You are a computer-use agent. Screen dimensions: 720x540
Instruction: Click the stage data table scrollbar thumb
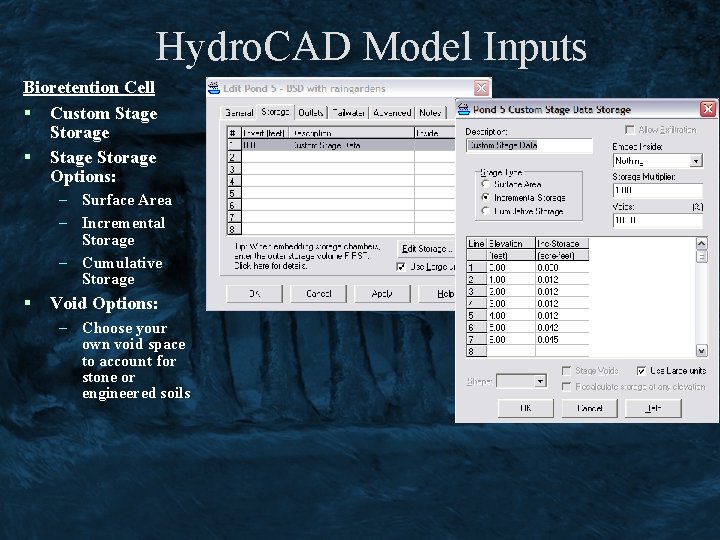[702, 256]
